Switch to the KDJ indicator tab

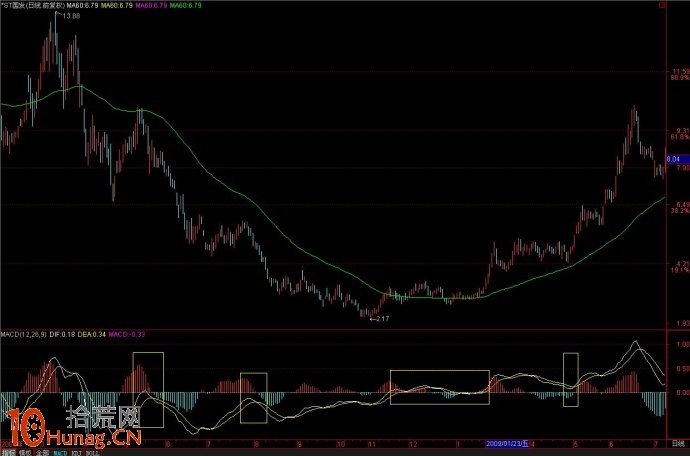(x=77, y=453)
